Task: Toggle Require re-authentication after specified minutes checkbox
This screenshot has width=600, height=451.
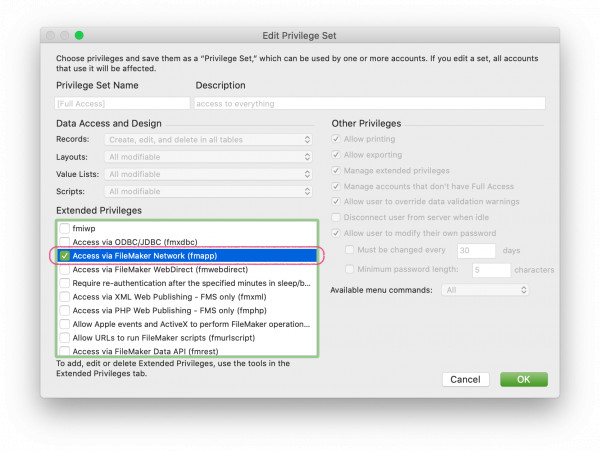Action: coord(65,283)
